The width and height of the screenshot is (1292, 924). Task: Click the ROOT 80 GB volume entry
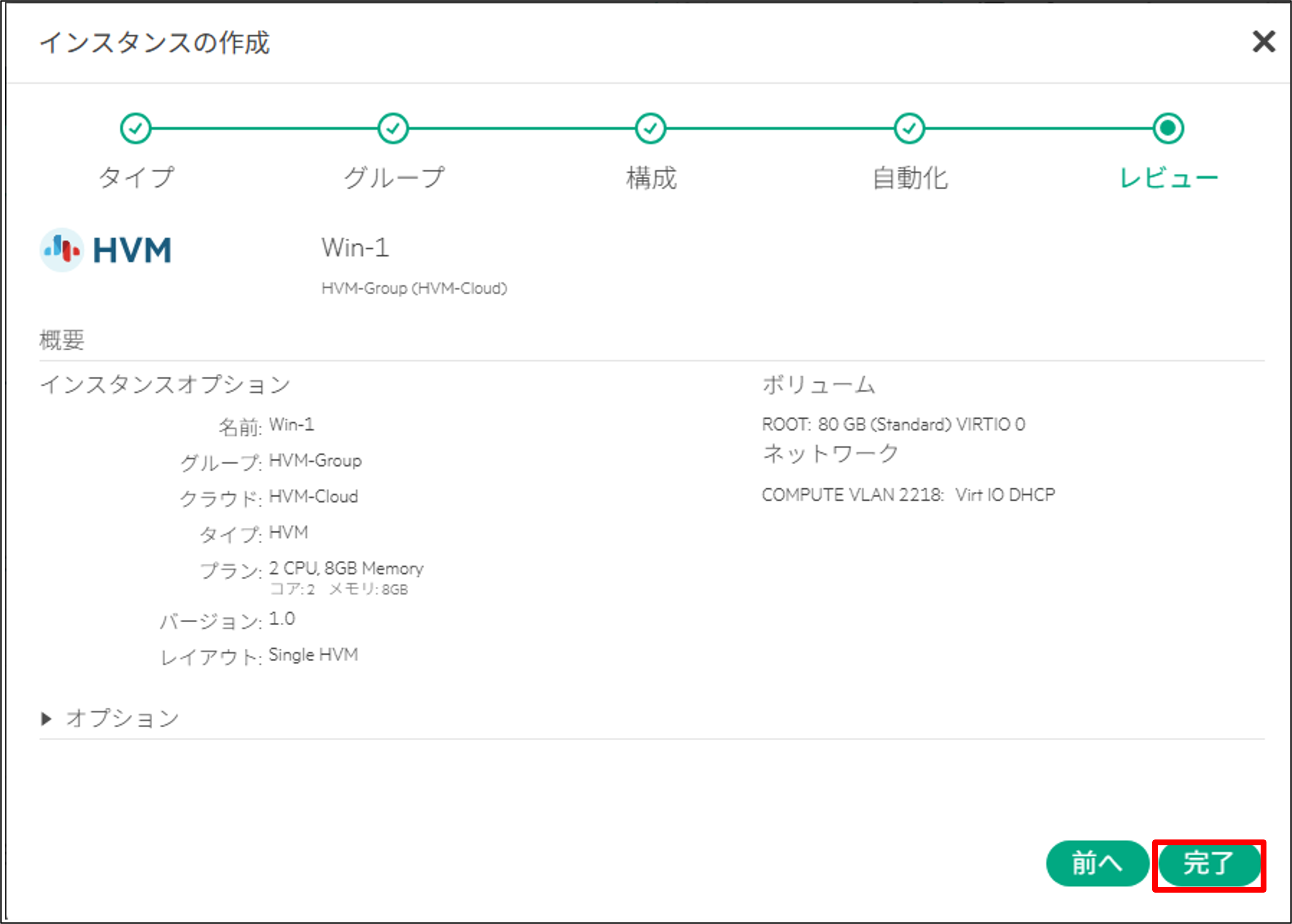click(893, 424)
